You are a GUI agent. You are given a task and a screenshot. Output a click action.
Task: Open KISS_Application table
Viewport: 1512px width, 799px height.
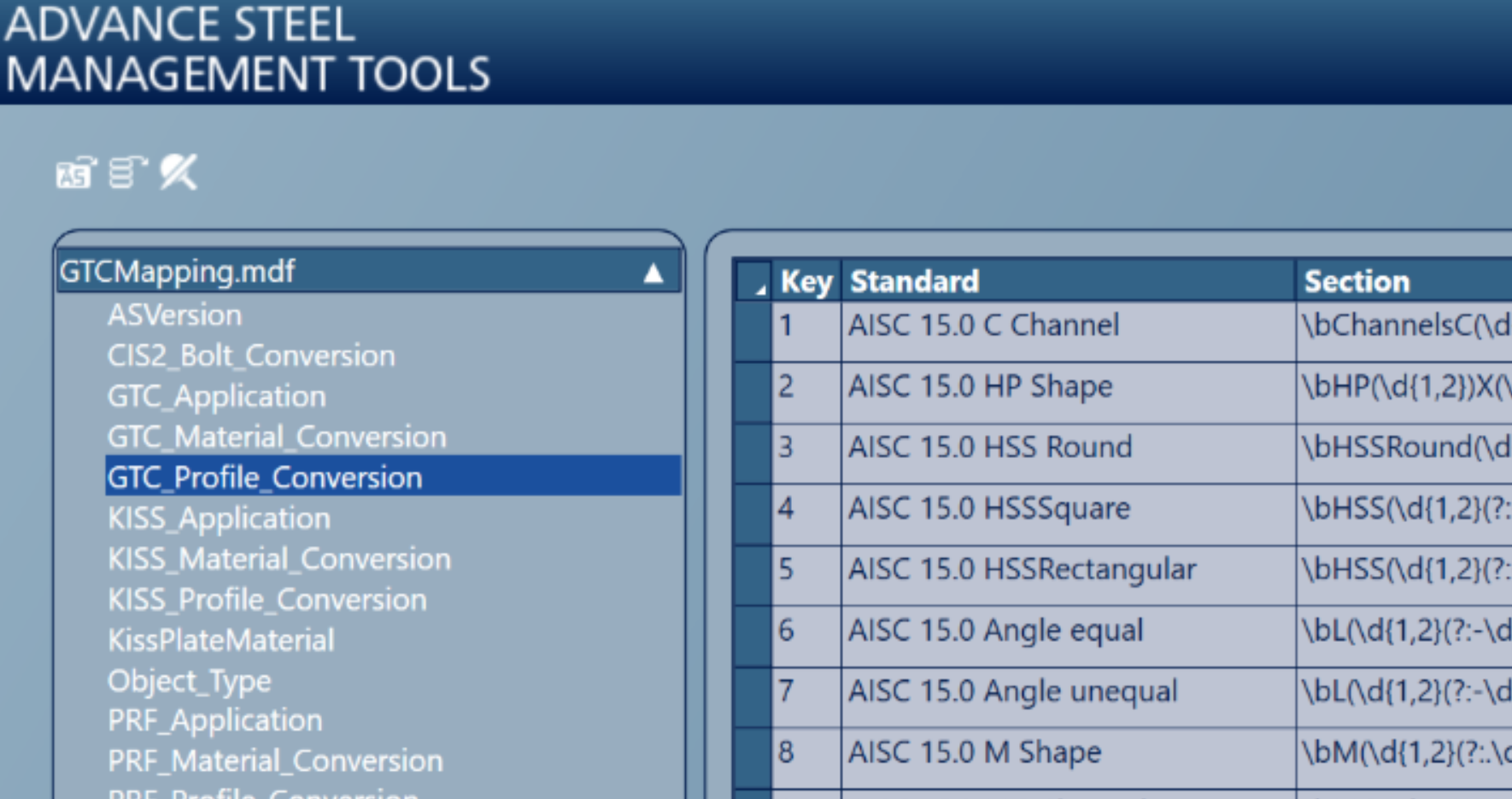pos(219,518)
